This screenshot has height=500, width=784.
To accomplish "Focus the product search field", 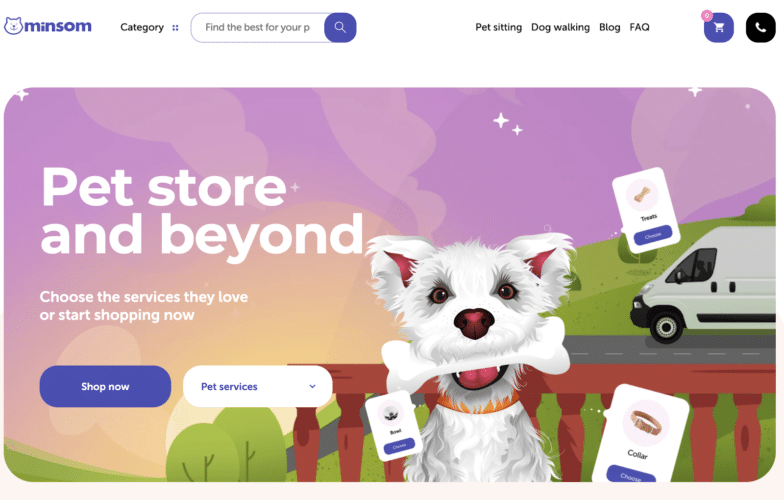I will click(x=258, y=28).
